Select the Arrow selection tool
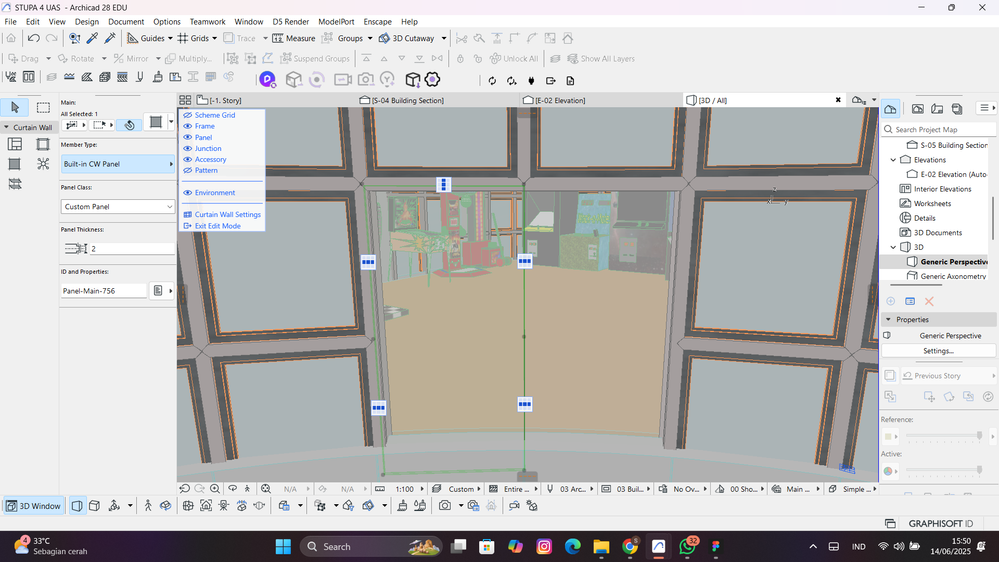The height and width of the screenshot is (562, 999). pos(15,108)
